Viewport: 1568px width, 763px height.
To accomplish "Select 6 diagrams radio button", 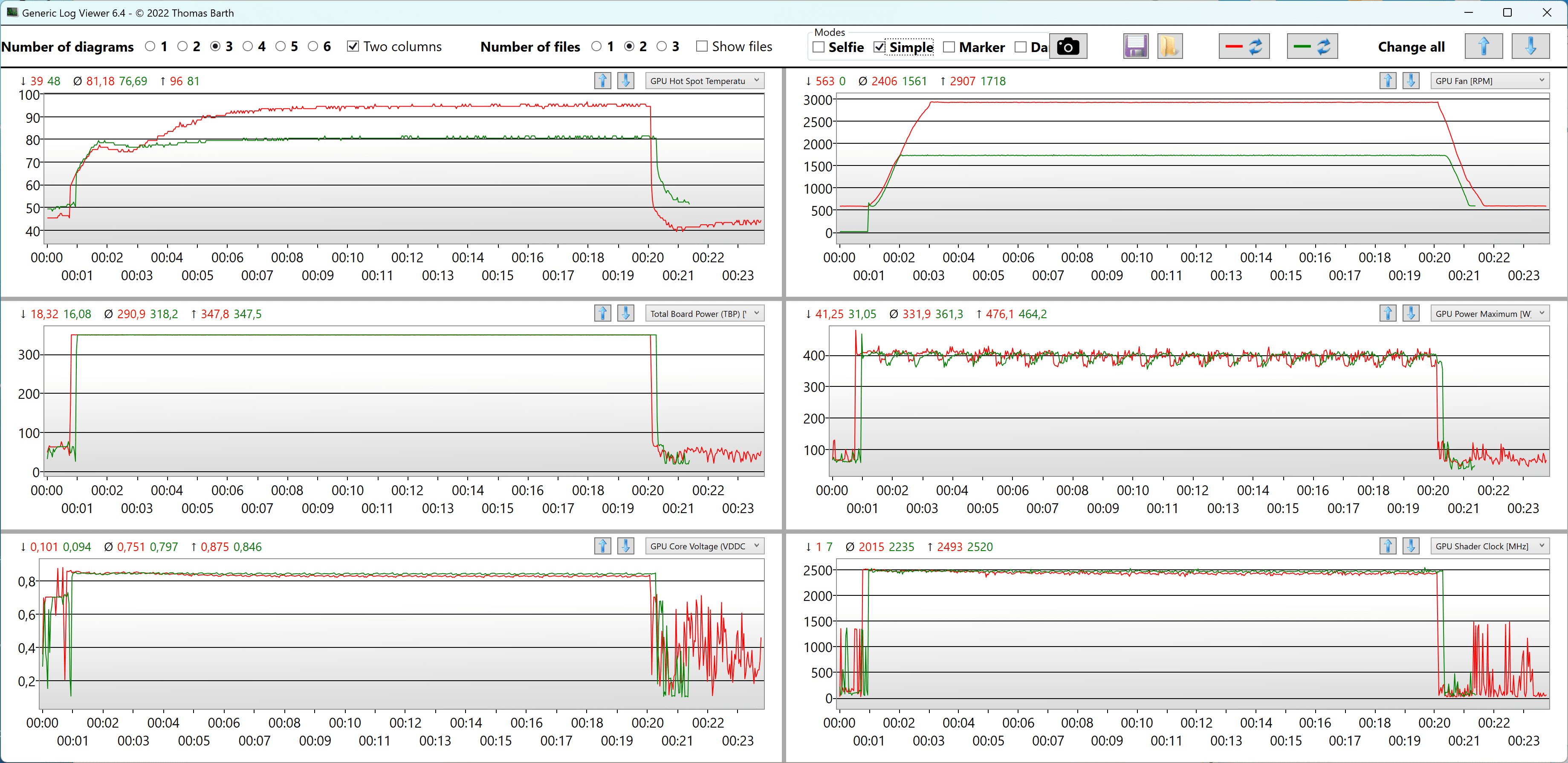I will pyautogui.click(x=313, y=47).
